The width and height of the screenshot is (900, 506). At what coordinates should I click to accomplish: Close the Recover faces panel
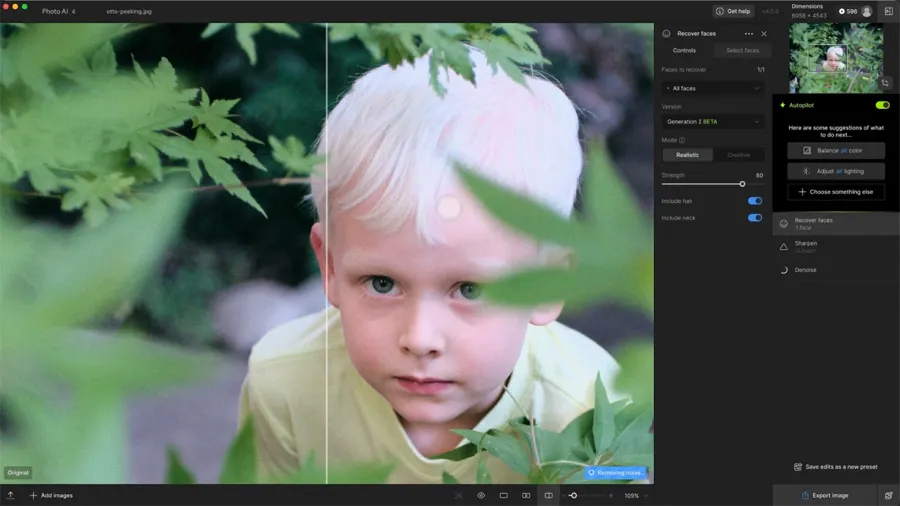pyautogui.click(x=764, y=34)
